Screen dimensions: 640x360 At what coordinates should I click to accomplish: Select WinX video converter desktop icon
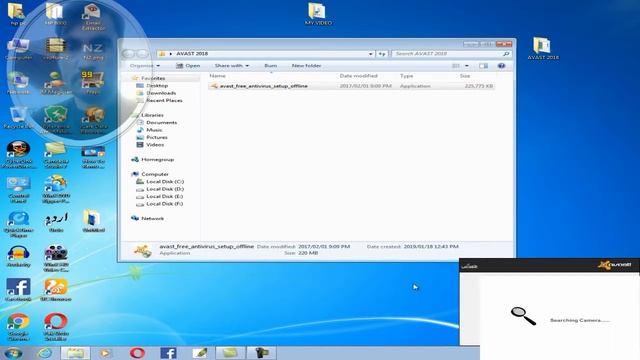pos(56,258)
